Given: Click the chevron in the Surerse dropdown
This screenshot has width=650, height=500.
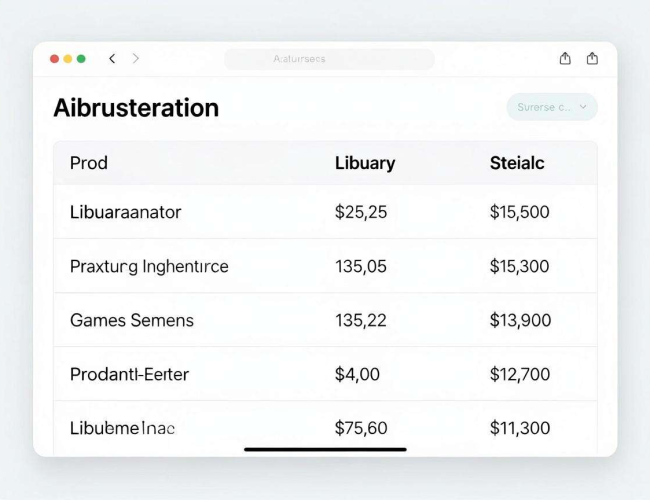Looking at the screenshot, I should tap(583, 107).
